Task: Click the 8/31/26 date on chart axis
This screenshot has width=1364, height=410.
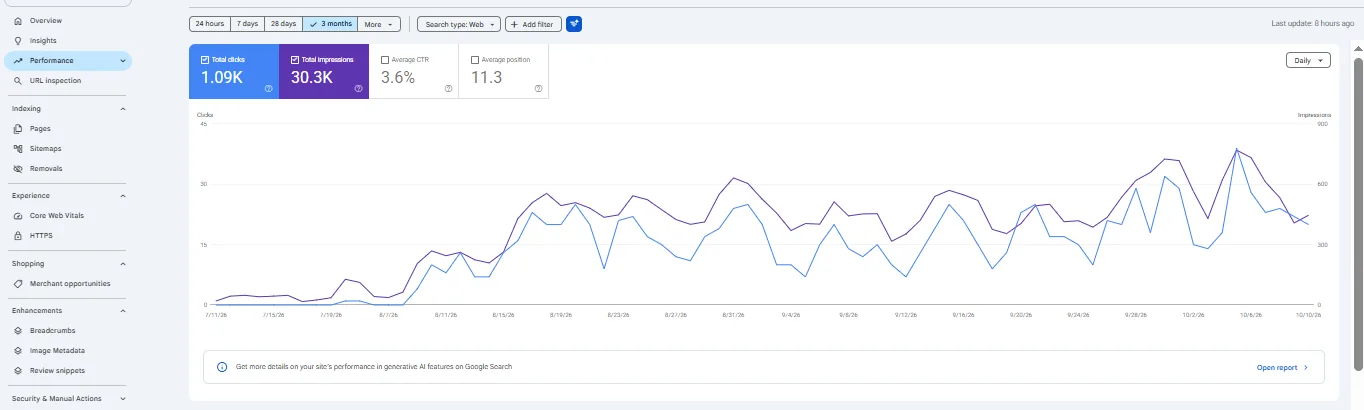Action: [x=734, y=314]
